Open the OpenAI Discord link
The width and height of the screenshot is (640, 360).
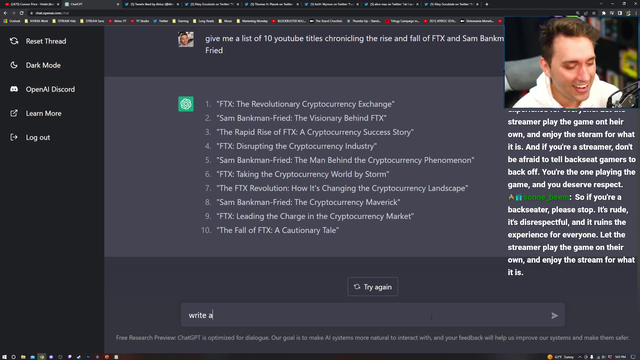pyautogui.click(x=50, y=89)
